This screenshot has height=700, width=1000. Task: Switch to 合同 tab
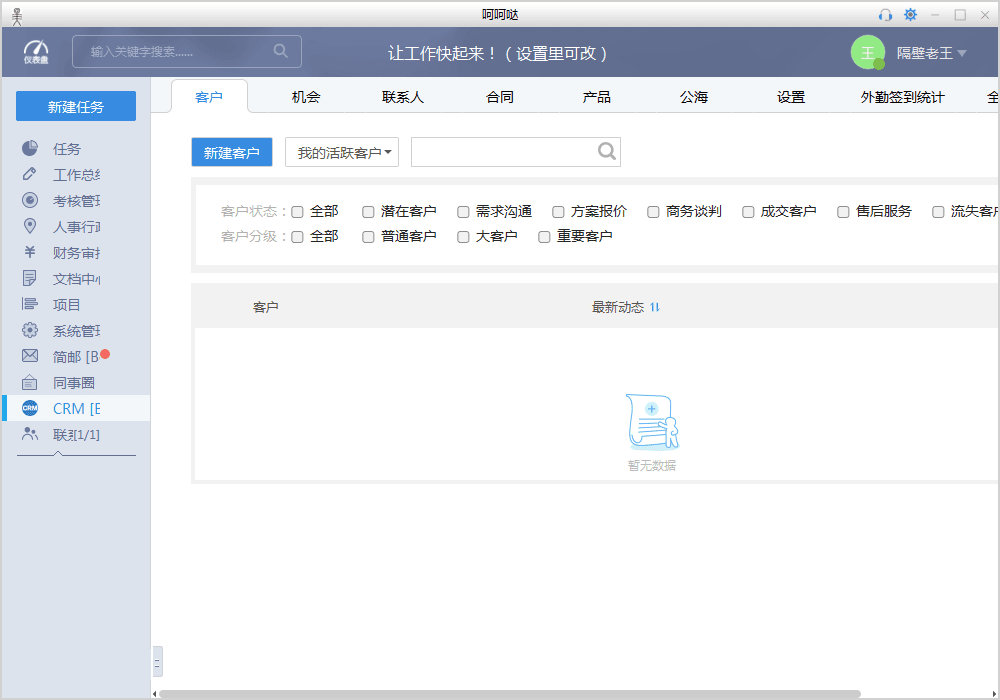[500, 97]
